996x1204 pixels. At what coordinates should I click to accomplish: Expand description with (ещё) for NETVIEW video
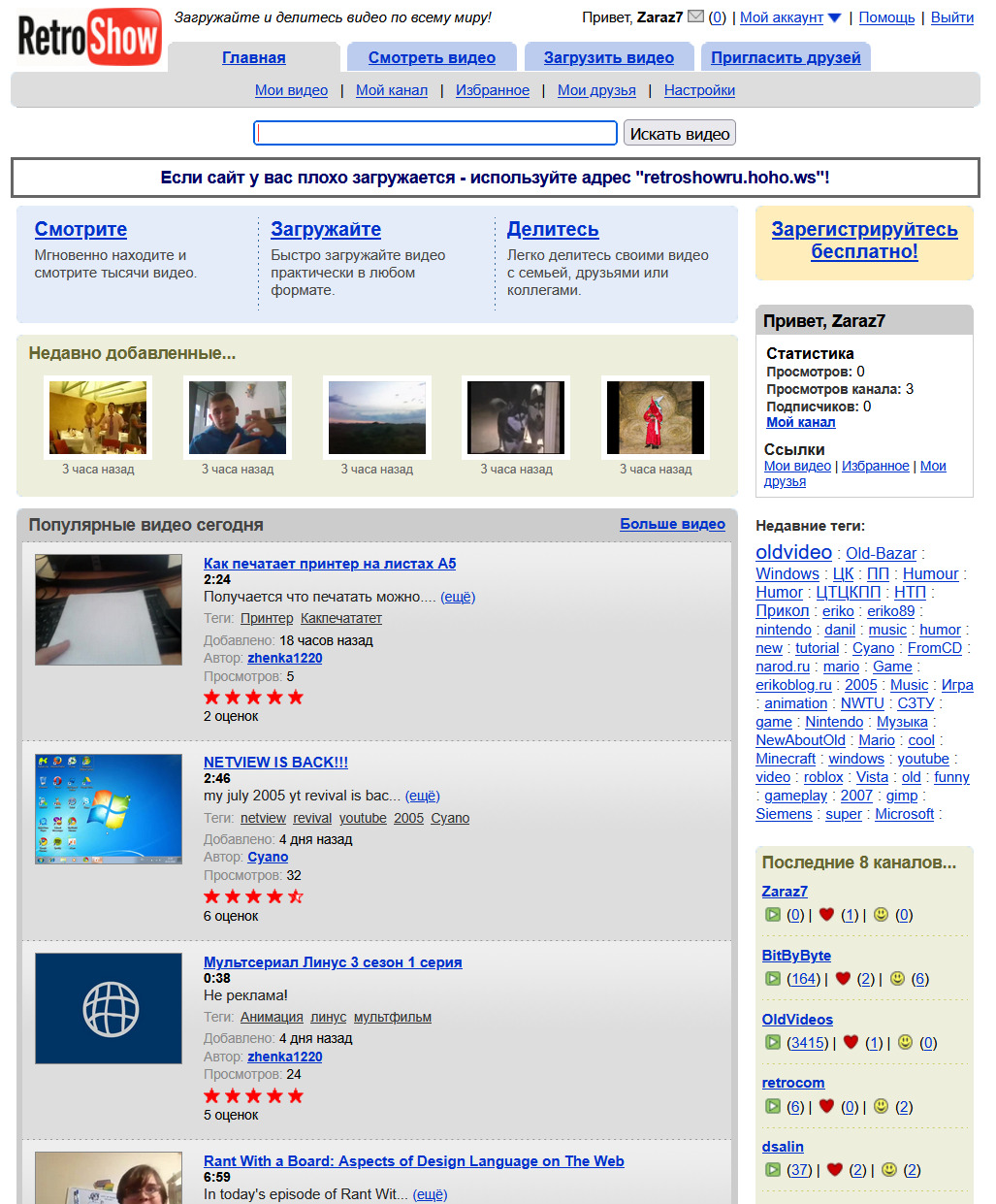(422, 796)
